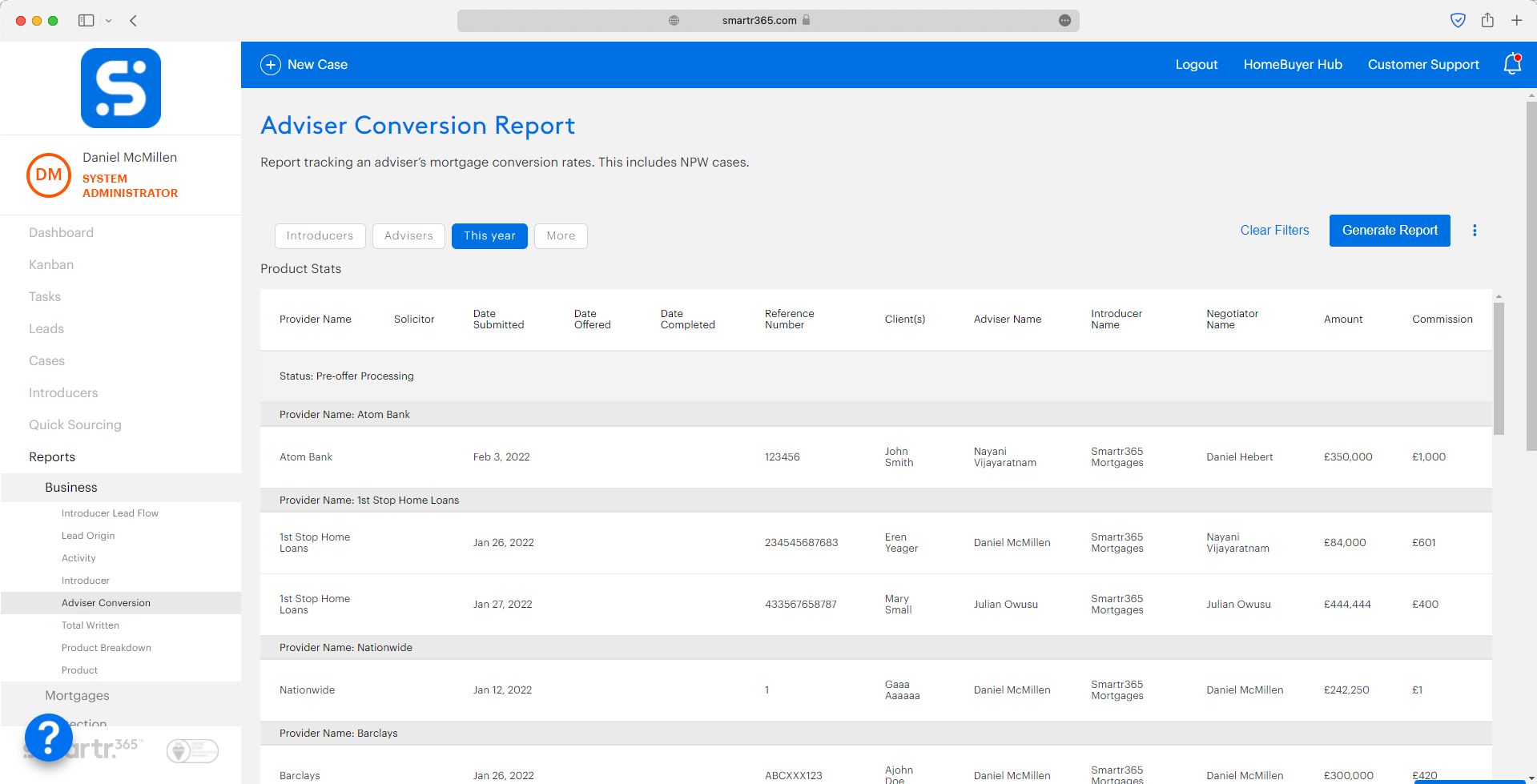Open Customer Support link
The height and width of the screenshot is (784, 1537).
coord(1423,65)
